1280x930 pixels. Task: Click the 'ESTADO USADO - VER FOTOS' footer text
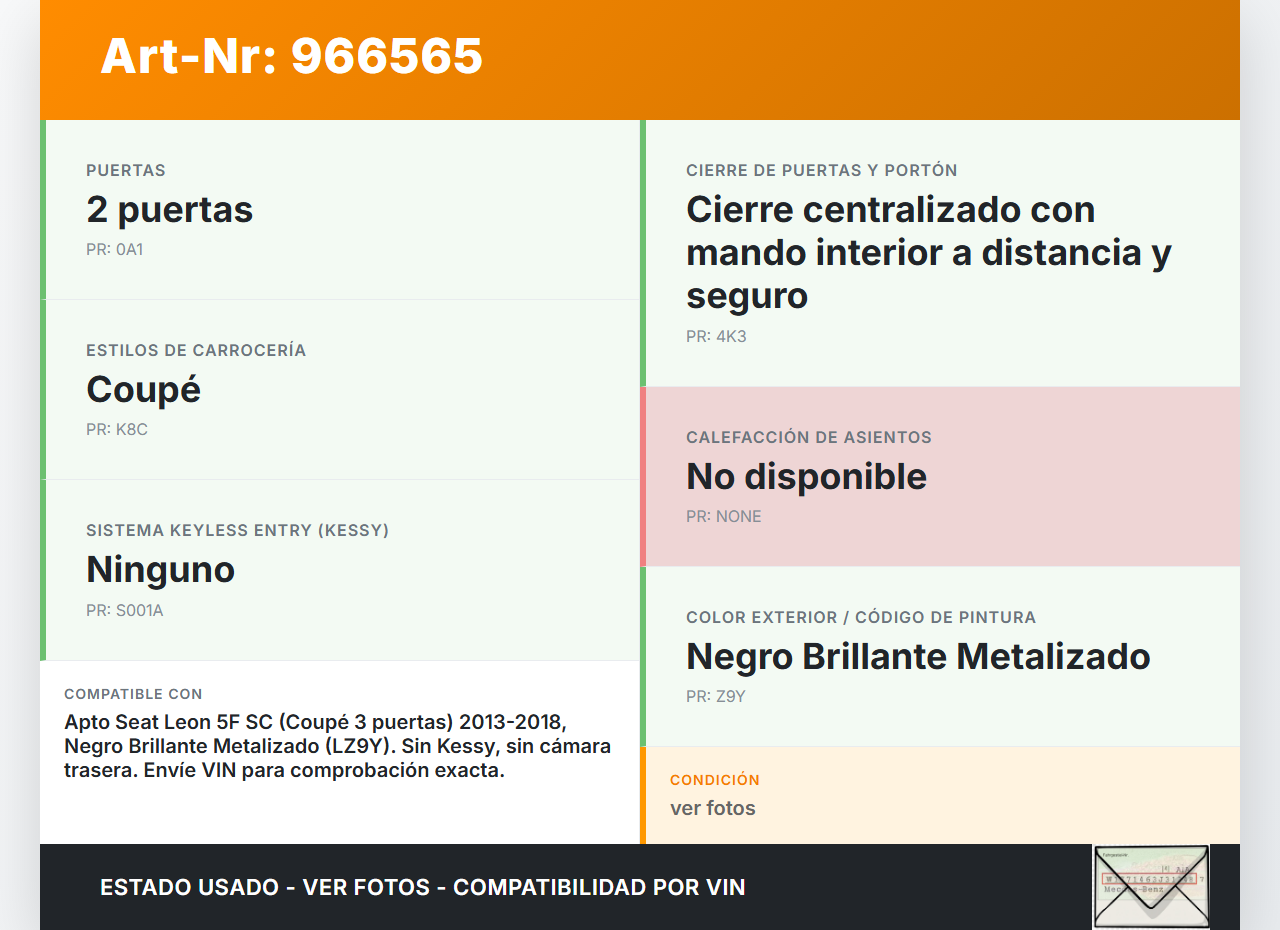(x=423, y=887)
